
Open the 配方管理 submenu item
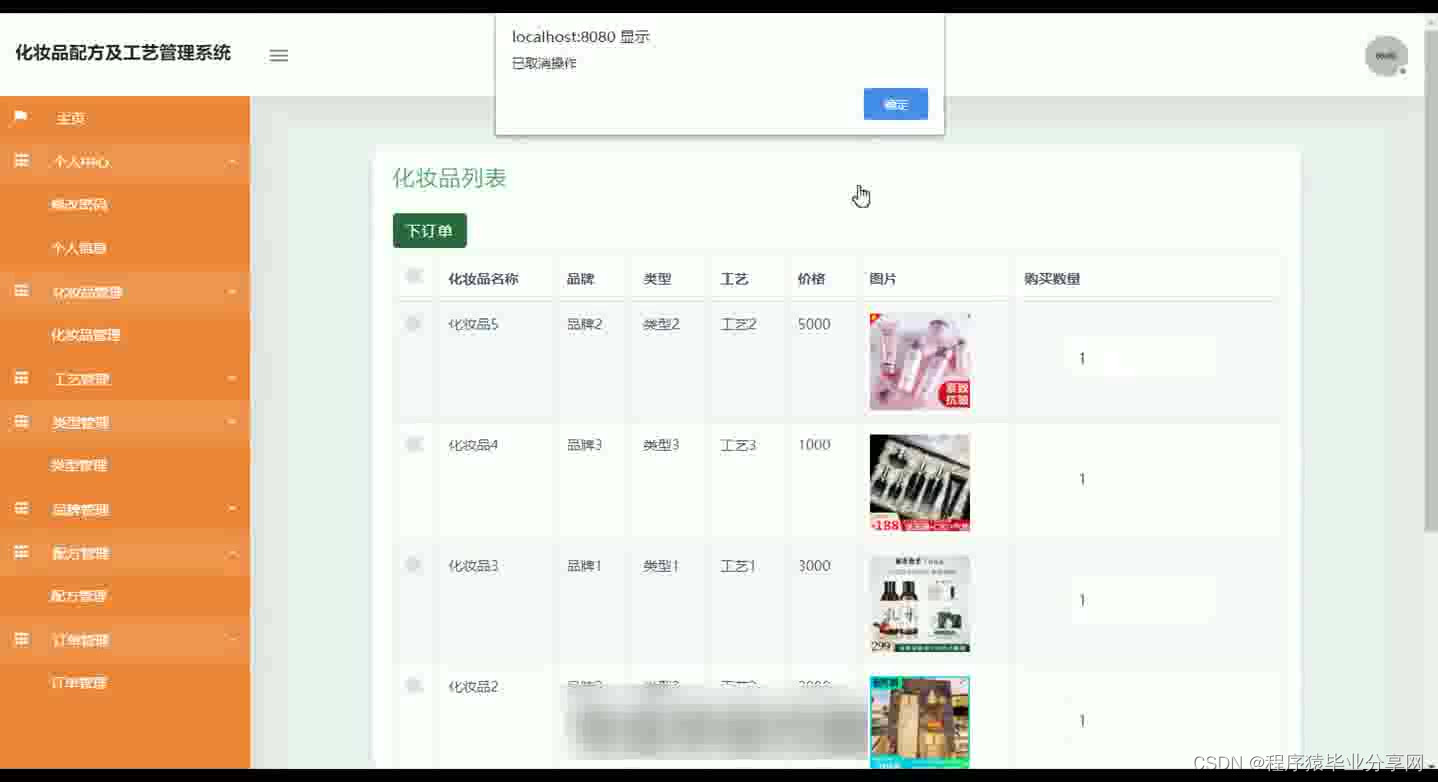click(x=79, y=596)
